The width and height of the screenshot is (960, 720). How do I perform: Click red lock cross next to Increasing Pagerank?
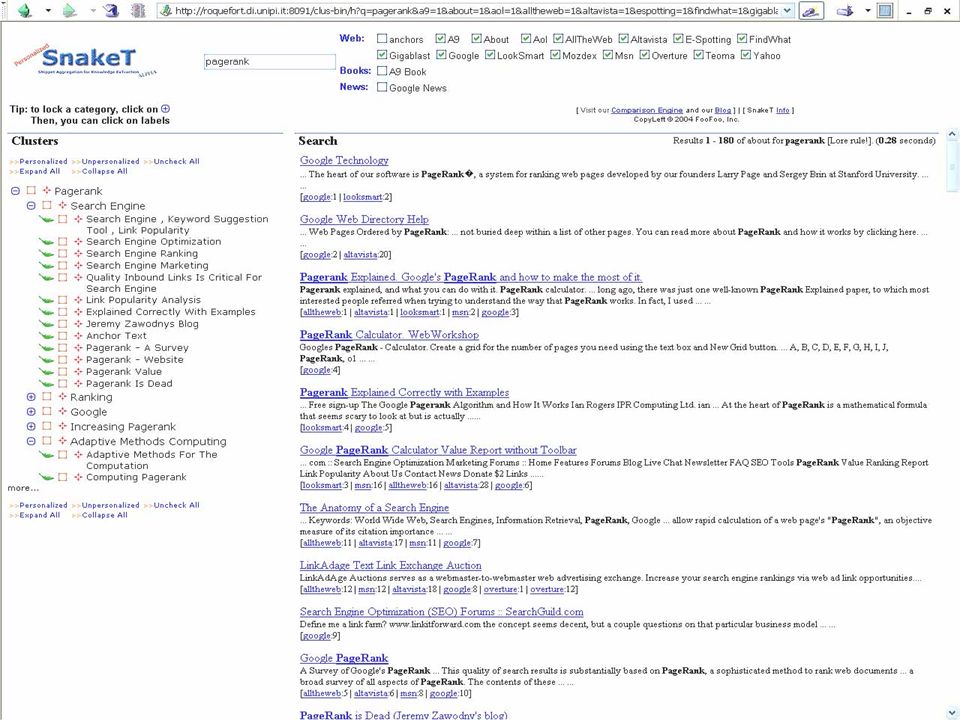62,426
